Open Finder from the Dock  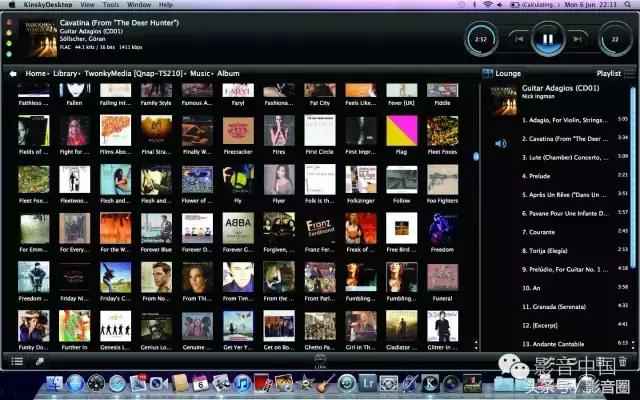(x=54, y=384)
